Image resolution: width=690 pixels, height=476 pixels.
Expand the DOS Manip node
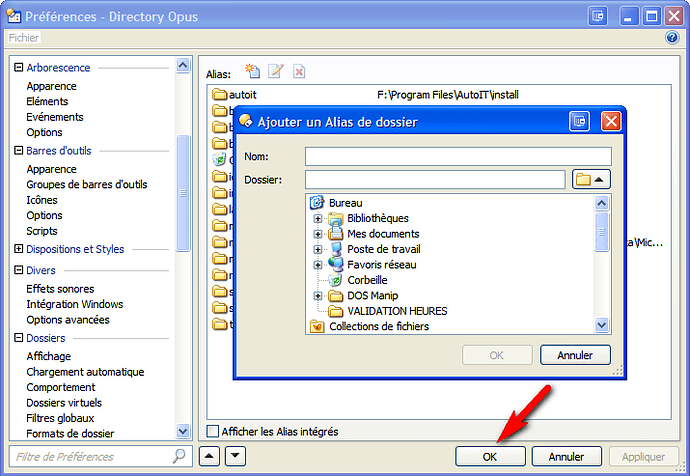pos(317,296)
